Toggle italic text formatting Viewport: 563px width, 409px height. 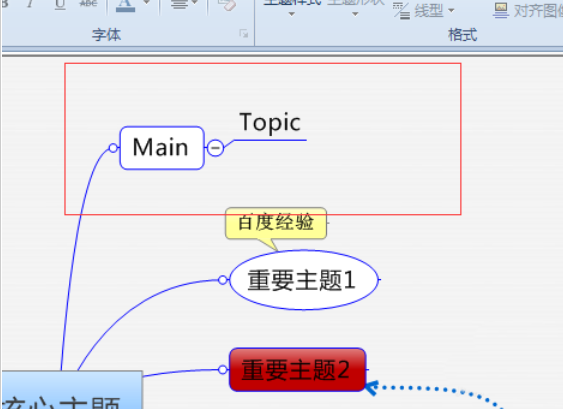(31, 4)
